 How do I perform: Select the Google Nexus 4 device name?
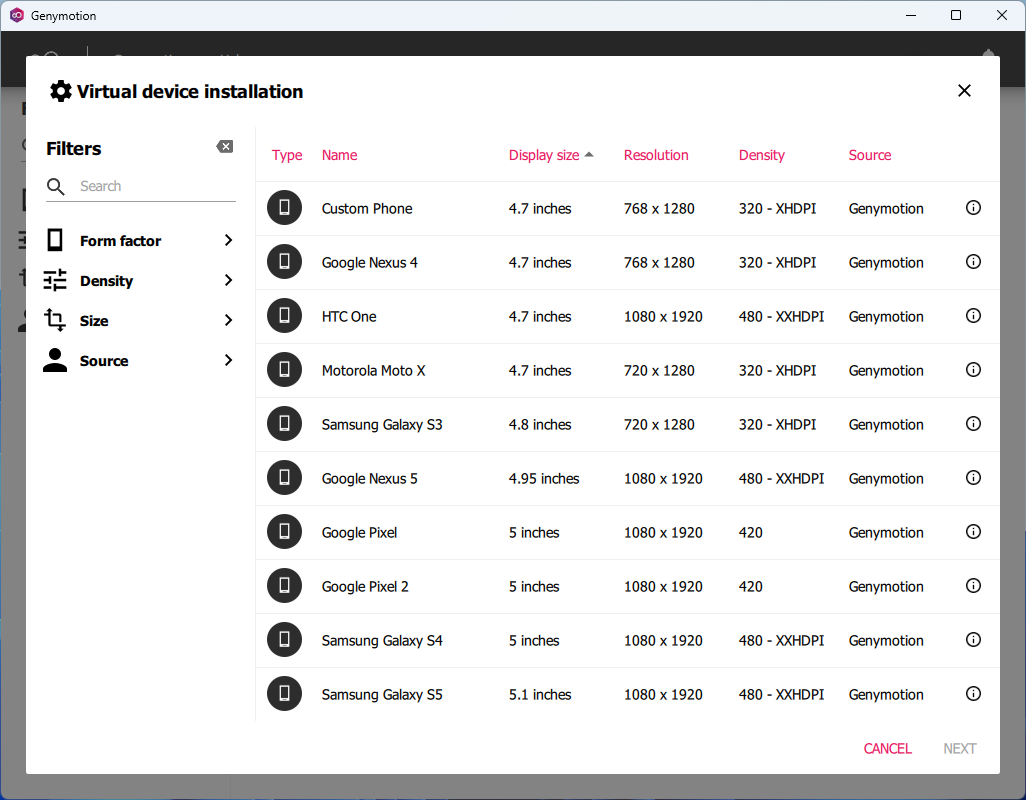click(x=369, y=262)
